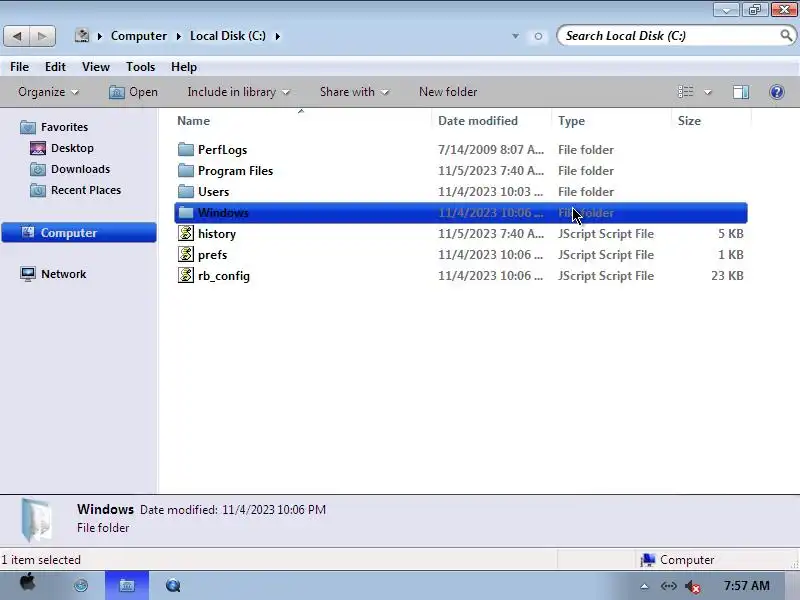Select Computer in the navigation pane
800x600 pixels.
[x=79, y=233]
